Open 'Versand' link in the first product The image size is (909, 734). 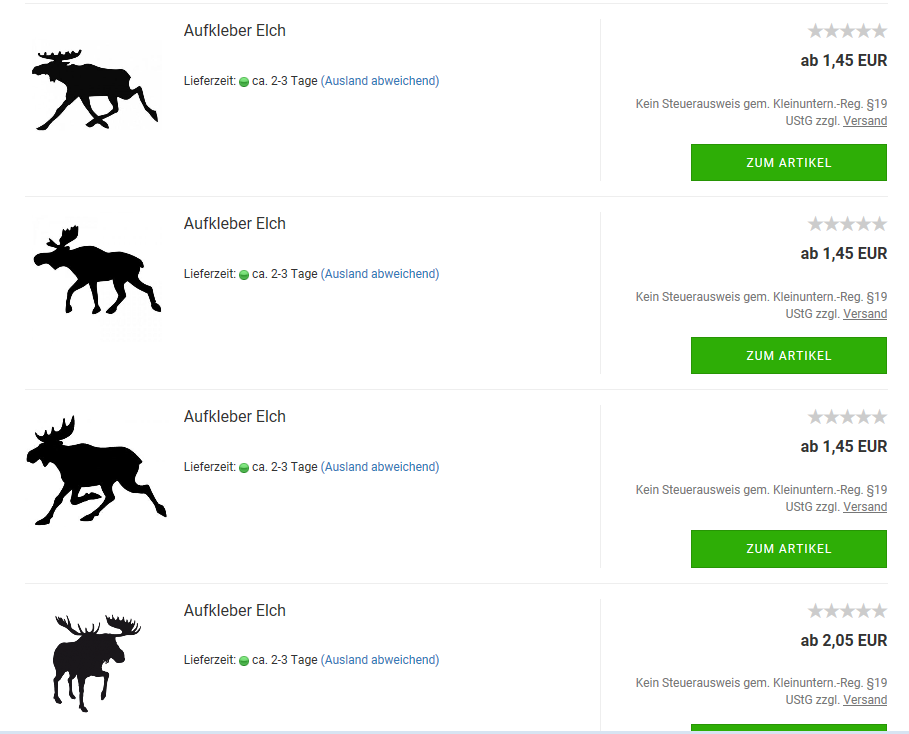(x=865, y=121)
